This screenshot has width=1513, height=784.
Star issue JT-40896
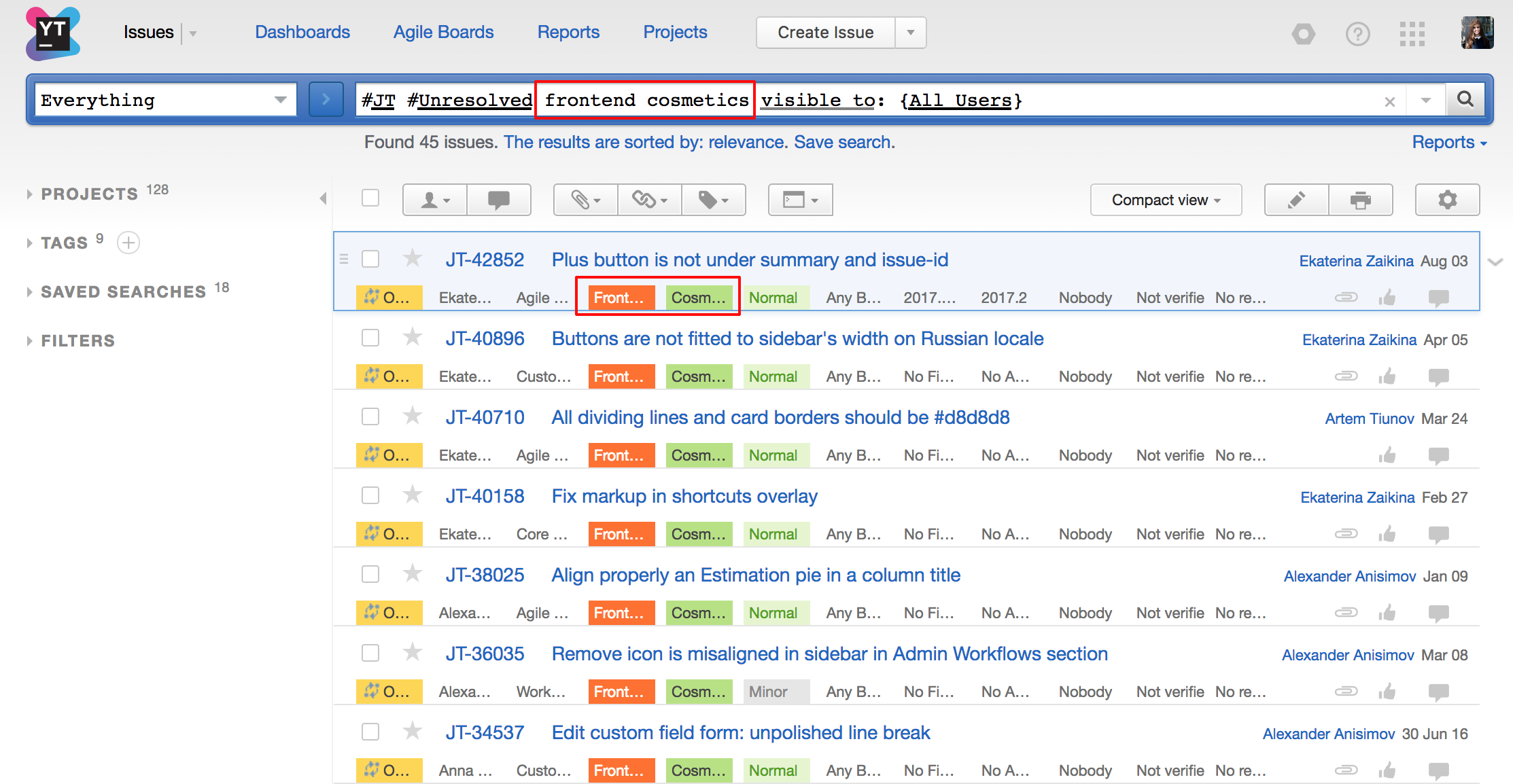pos(412,338)
